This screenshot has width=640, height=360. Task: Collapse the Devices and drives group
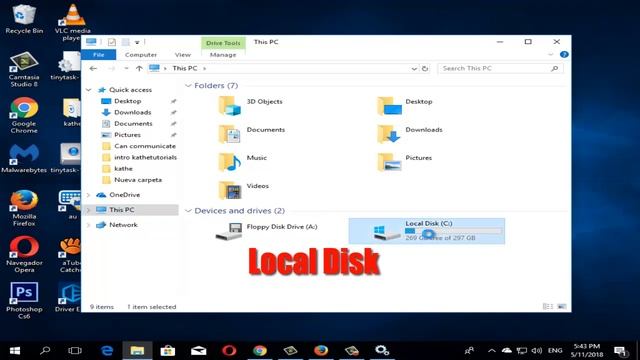[x=188, y=211]
